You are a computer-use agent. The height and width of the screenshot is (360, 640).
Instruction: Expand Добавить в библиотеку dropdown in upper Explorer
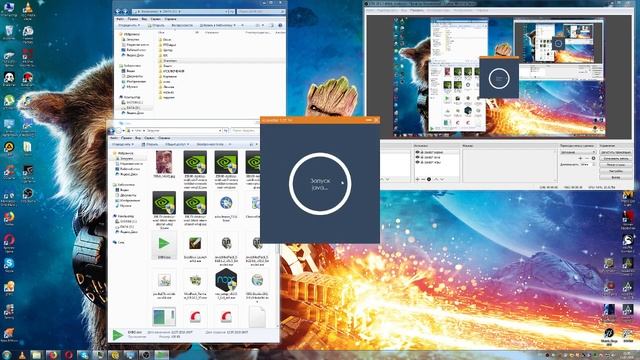click(218, 25)
